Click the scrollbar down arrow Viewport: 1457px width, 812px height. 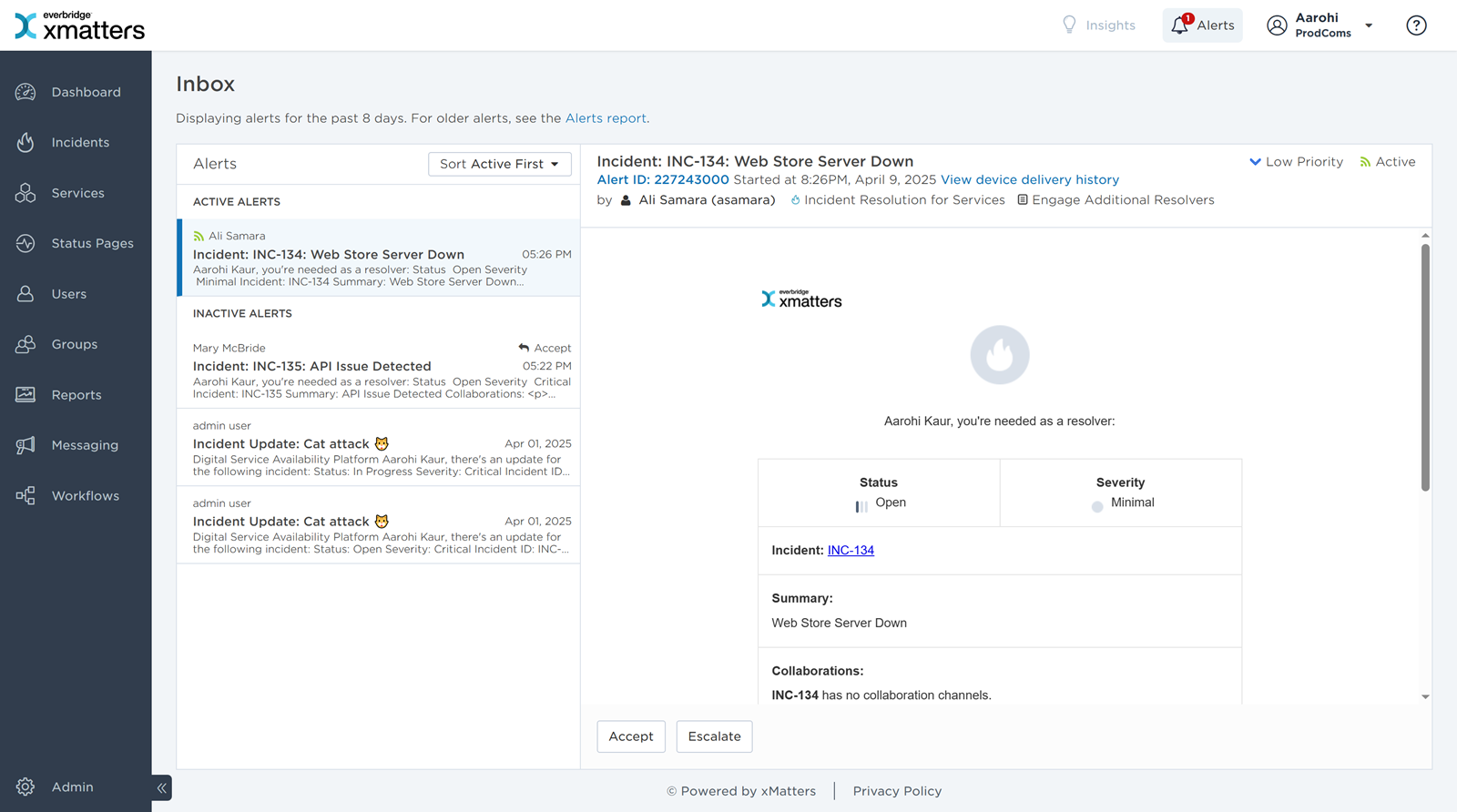(1425, 696)
